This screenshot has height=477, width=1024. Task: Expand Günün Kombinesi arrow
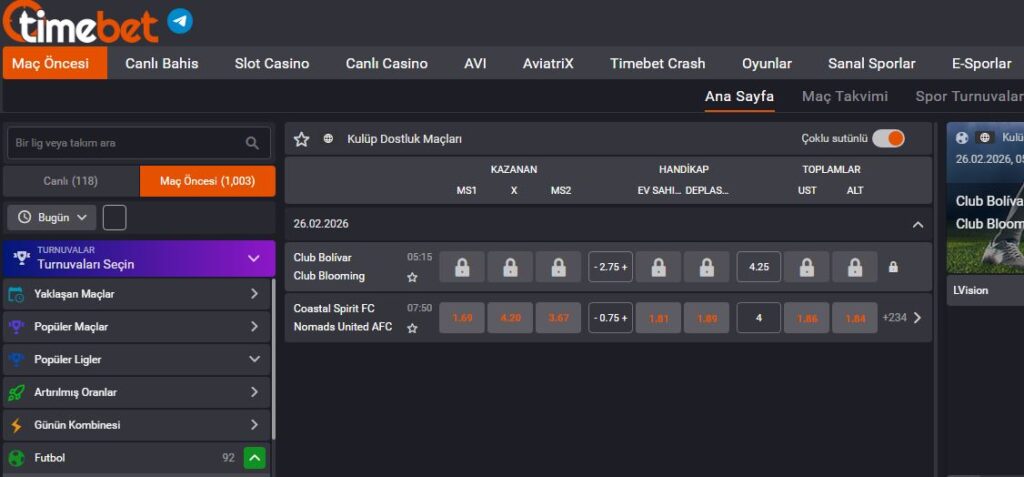(x=254, y=425)
